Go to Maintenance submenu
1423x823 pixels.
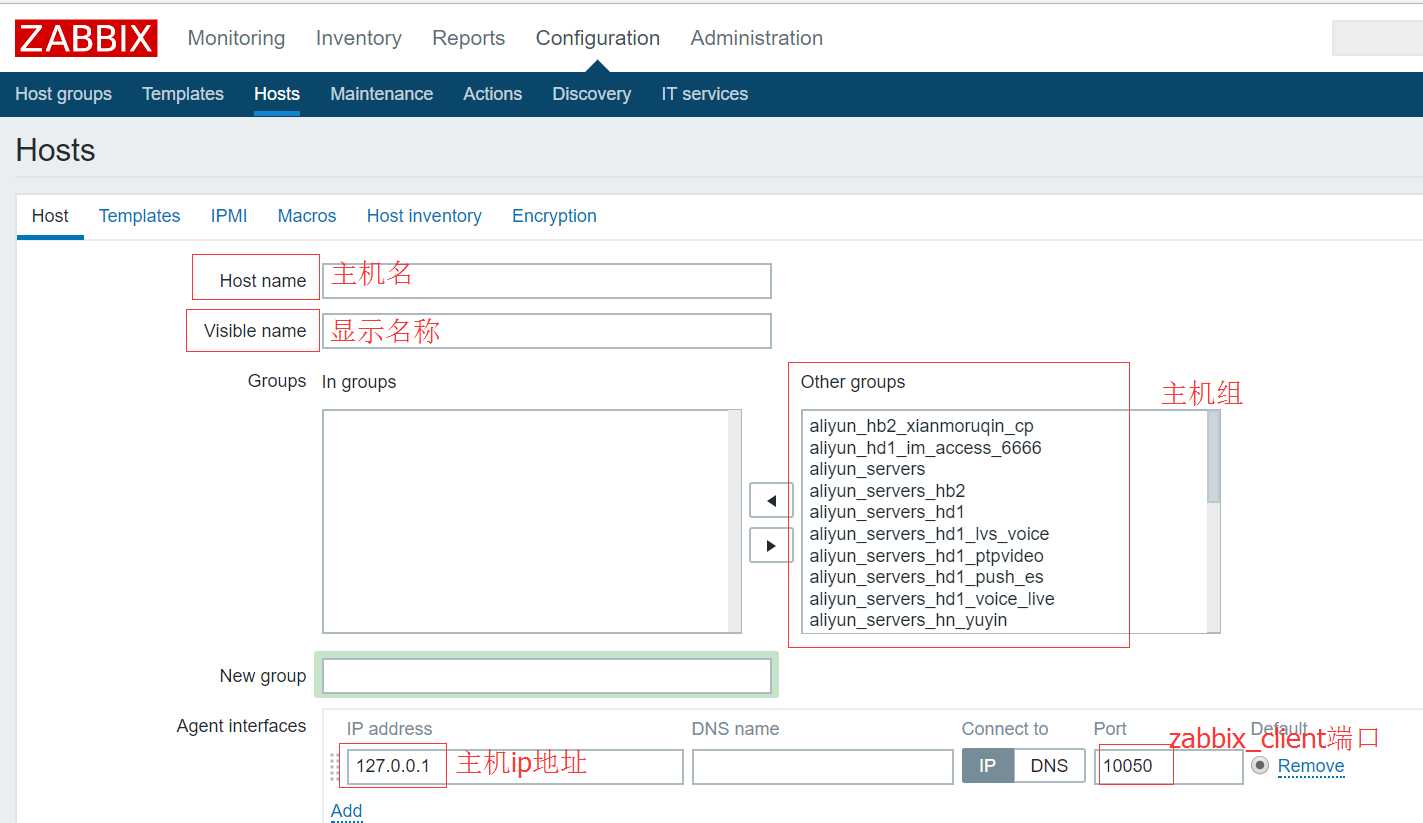(381, 94)
